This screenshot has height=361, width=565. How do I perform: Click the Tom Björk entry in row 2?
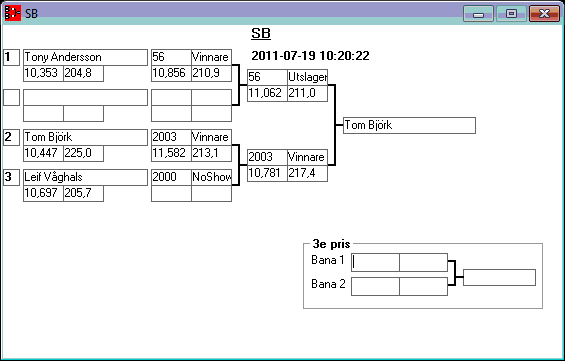coord(85,137)
